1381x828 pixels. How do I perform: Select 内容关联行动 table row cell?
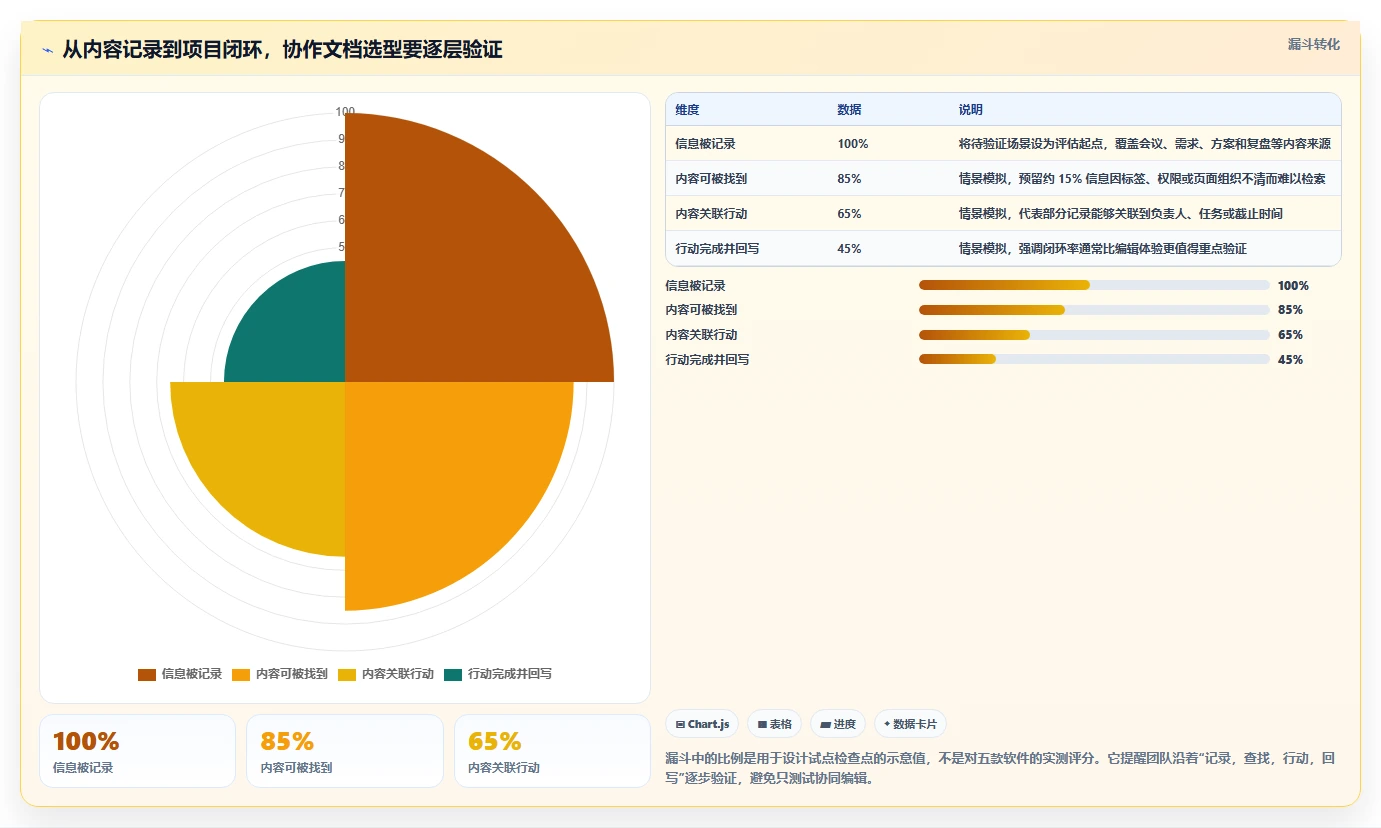(x=711, y=214)
